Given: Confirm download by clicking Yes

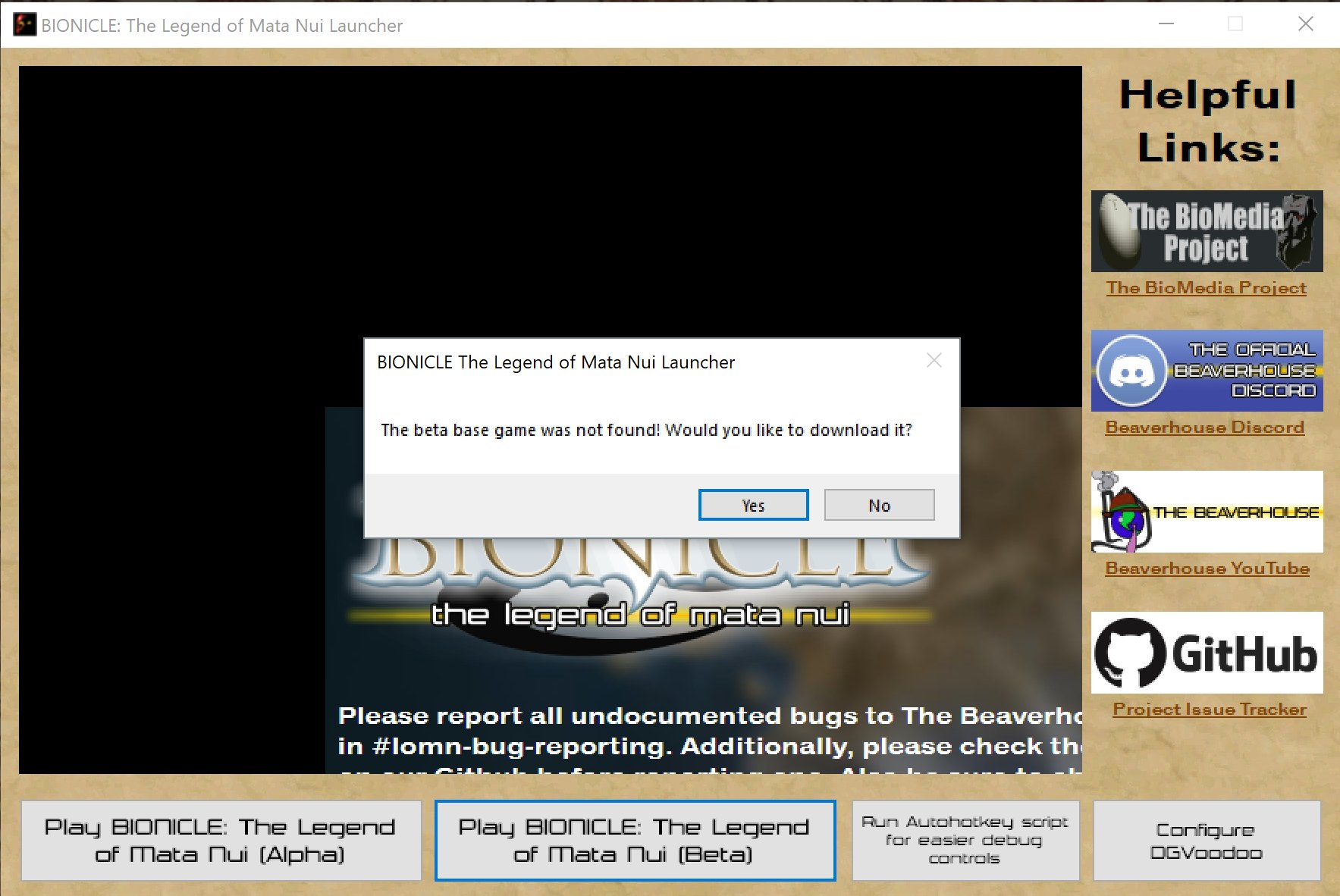Looking at the screenshot, I should 753,506.
